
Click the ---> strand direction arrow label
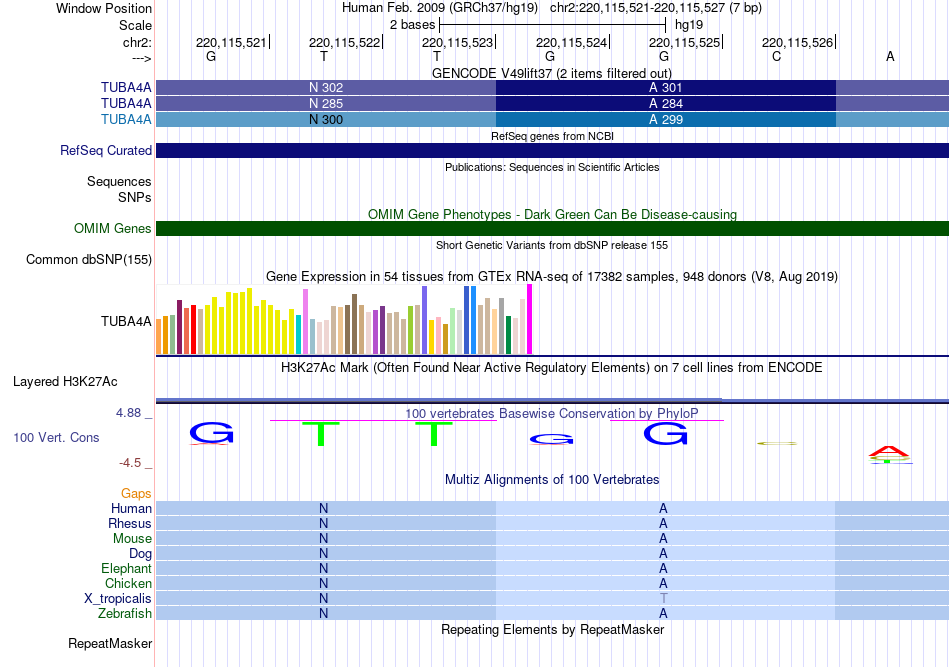pos(141,58)
